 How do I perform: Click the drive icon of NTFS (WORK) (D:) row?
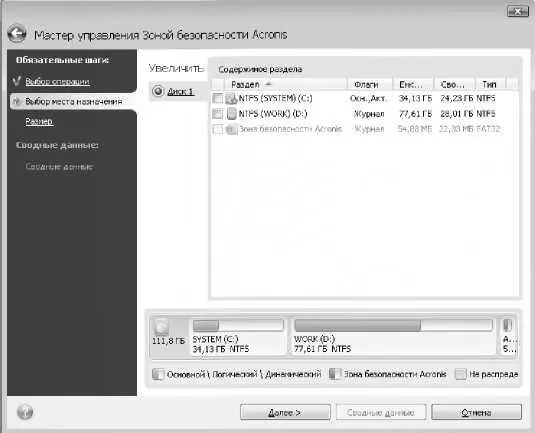[x=231, y=114]
